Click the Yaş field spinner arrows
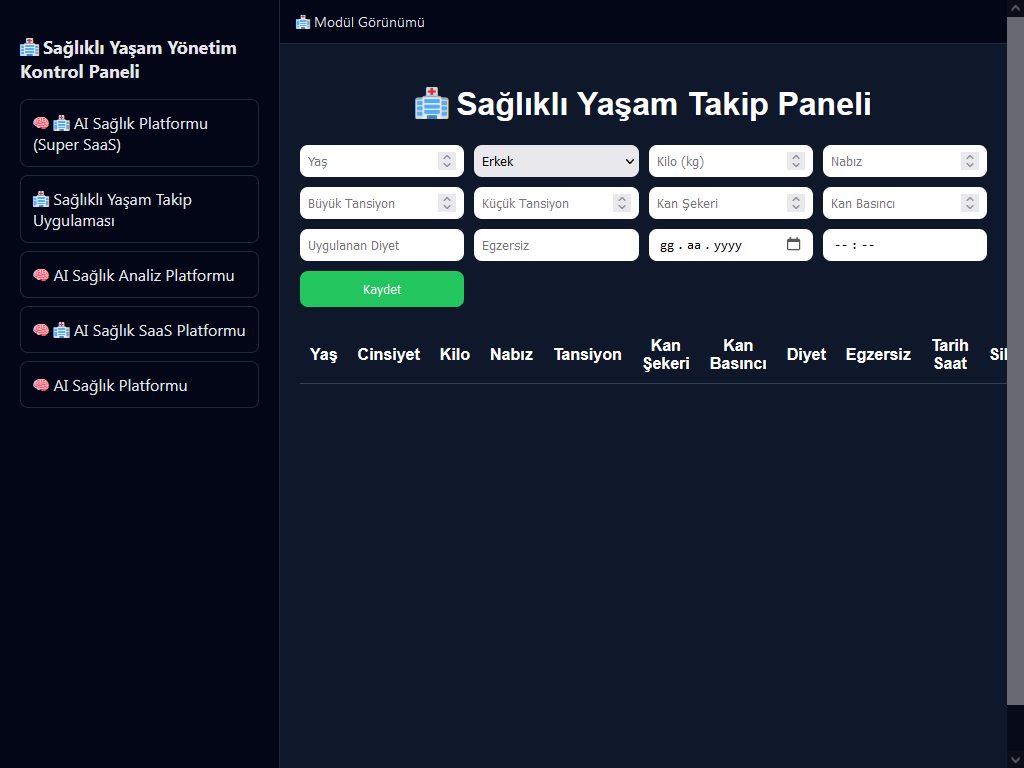The height and width of the screenshot is (768, 1024). [446, 161]
